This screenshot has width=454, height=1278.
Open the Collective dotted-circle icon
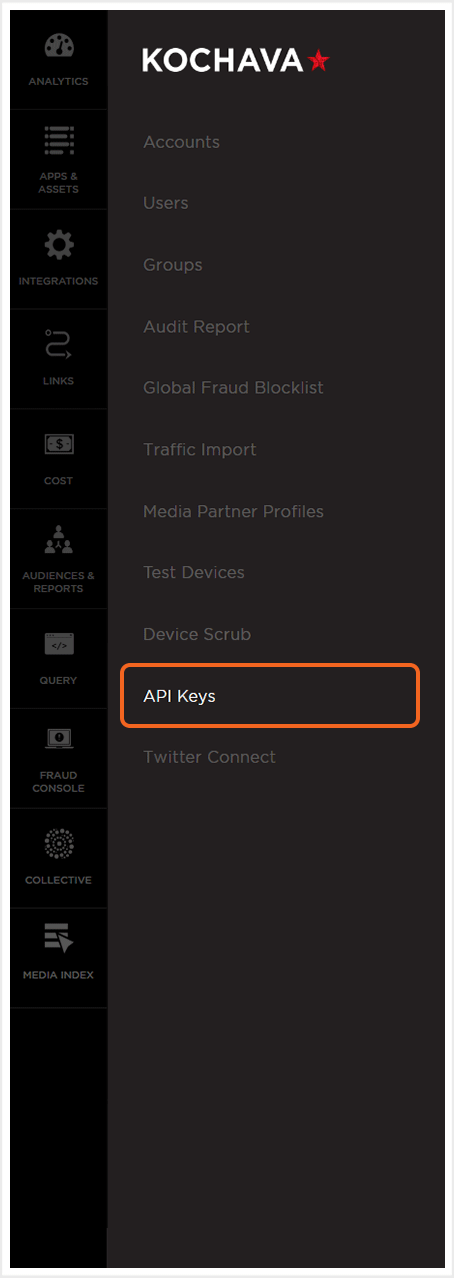[x=59, y=843]
